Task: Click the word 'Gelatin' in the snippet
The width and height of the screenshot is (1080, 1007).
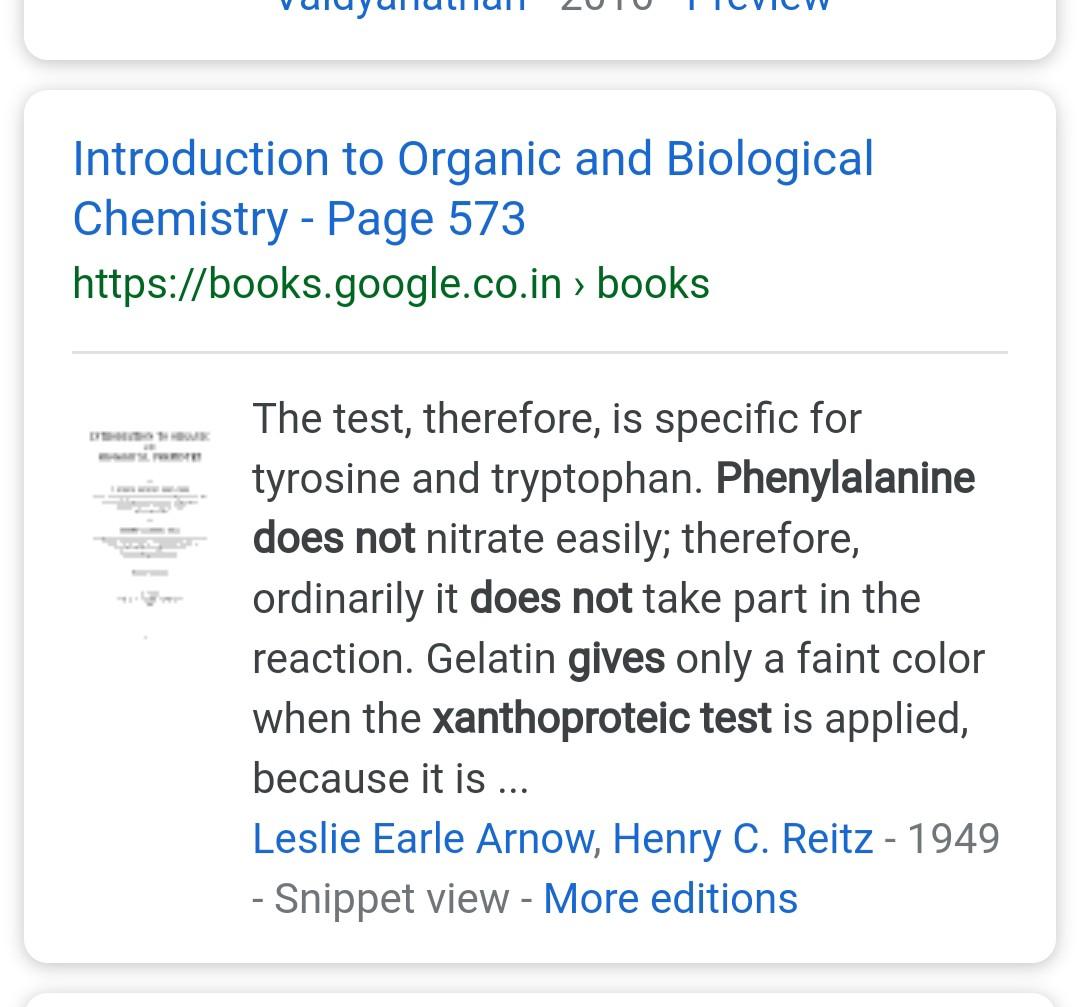Action: coord(491,659)
